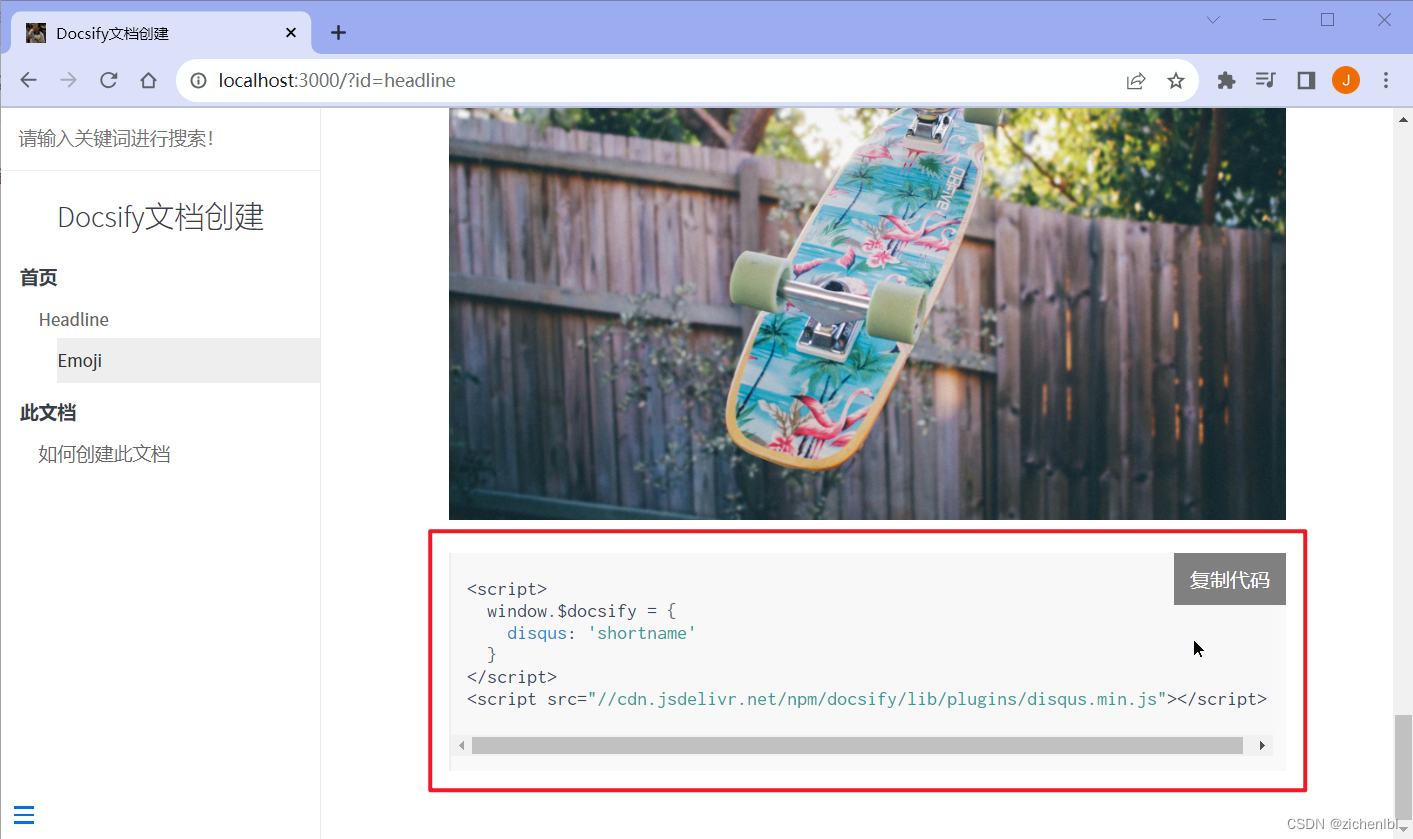Open a new browser tab
Image resolution: width=1413 pixels, height=839 pixels.
338,33
